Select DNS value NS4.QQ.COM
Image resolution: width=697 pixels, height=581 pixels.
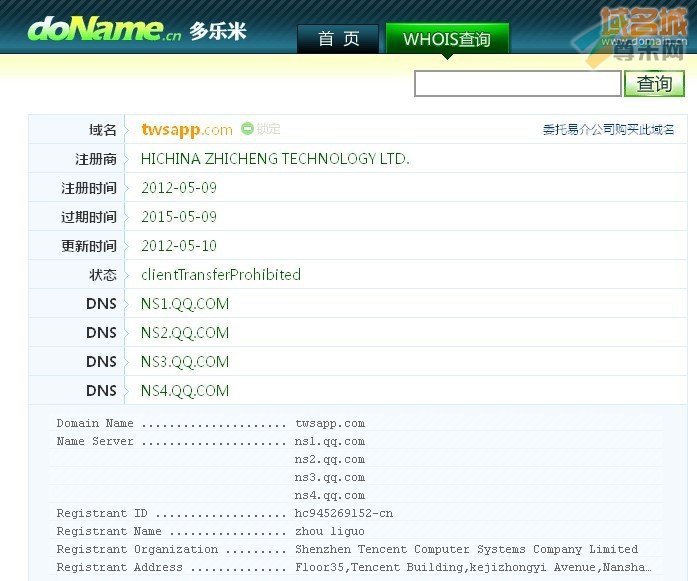click(x=185, y=391)
